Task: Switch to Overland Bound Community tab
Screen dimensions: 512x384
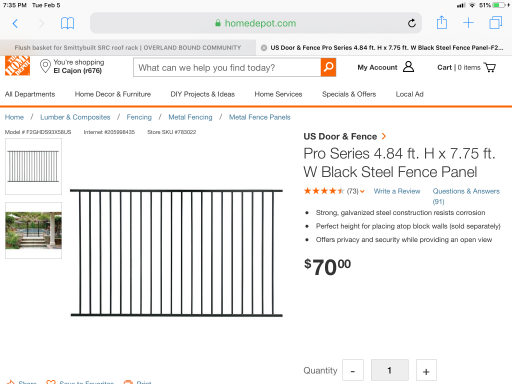Action: [128, 48]
